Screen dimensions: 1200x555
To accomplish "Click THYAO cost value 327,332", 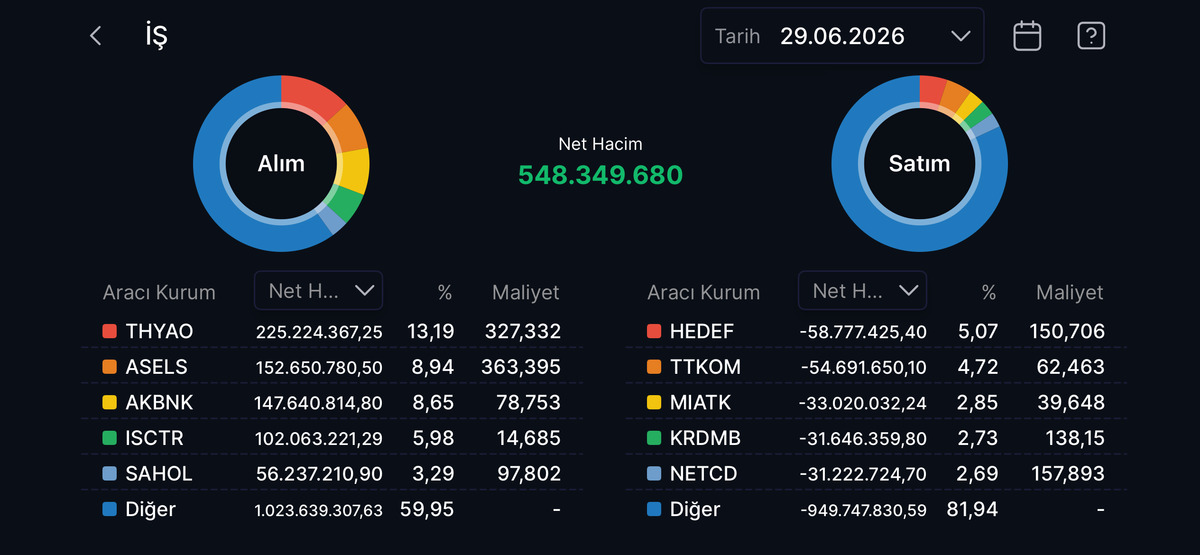I will (523, 331).
